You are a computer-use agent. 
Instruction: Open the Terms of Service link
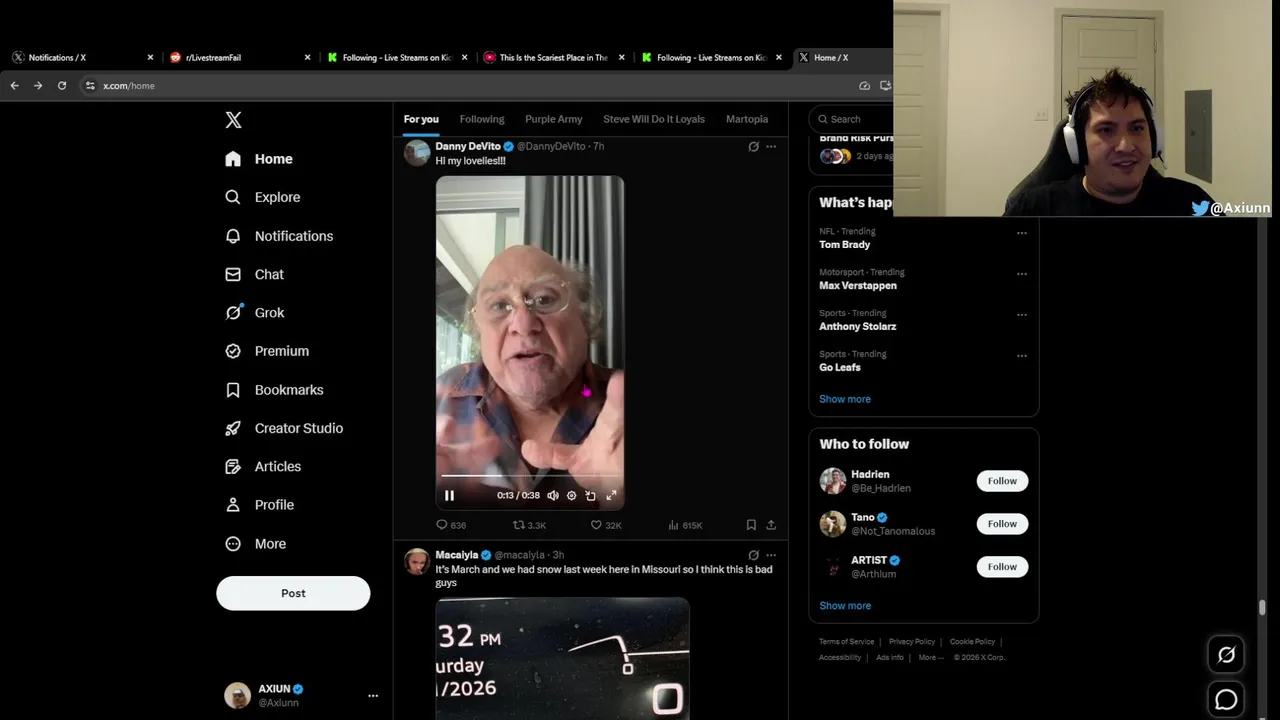(x=846, y=642)
